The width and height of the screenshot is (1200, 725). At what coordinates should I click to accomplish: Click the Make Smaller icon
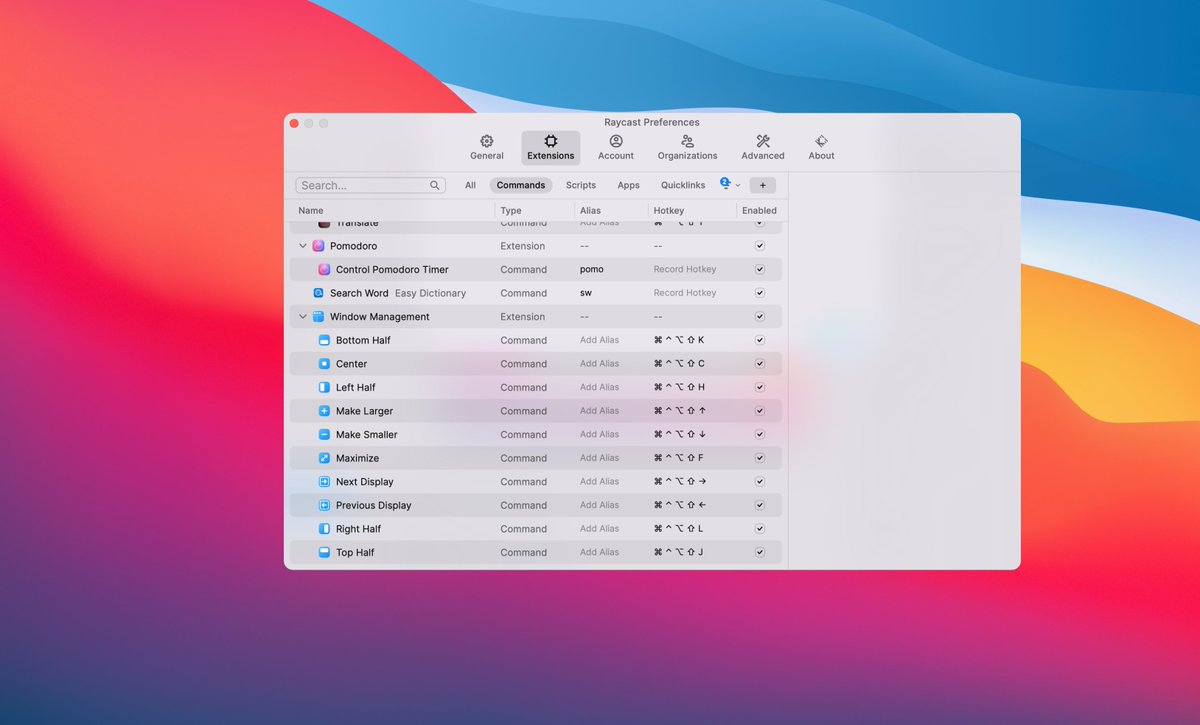click(x=324, y=435)
